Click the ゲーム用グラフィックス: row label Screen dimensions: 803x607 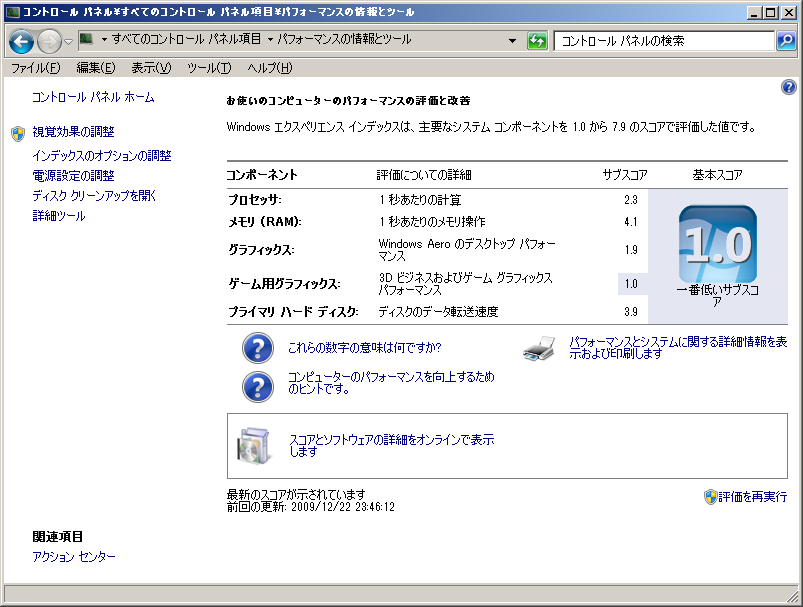click(284, 284)
